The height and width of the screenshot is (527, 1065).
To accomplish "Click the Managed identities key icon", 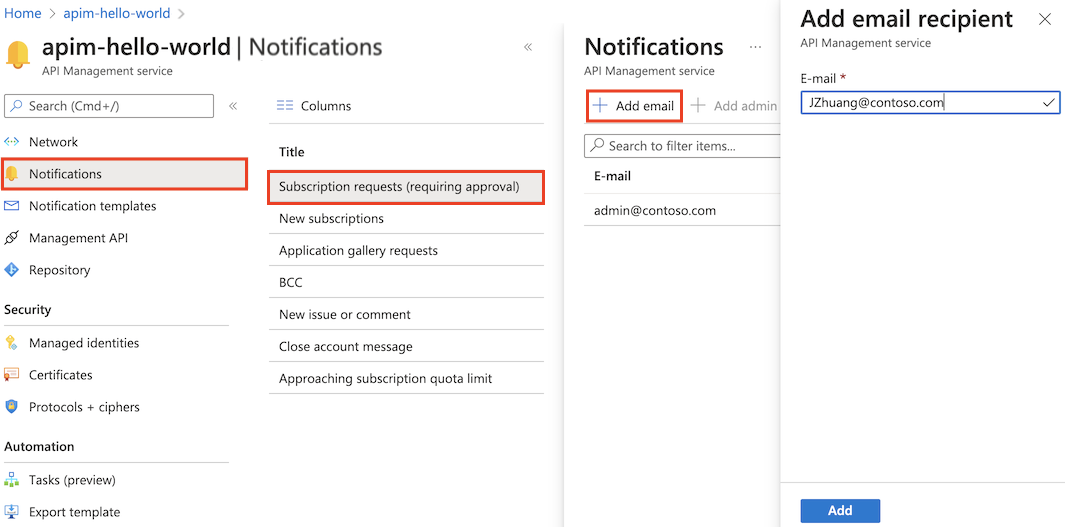I will point(12,343).
